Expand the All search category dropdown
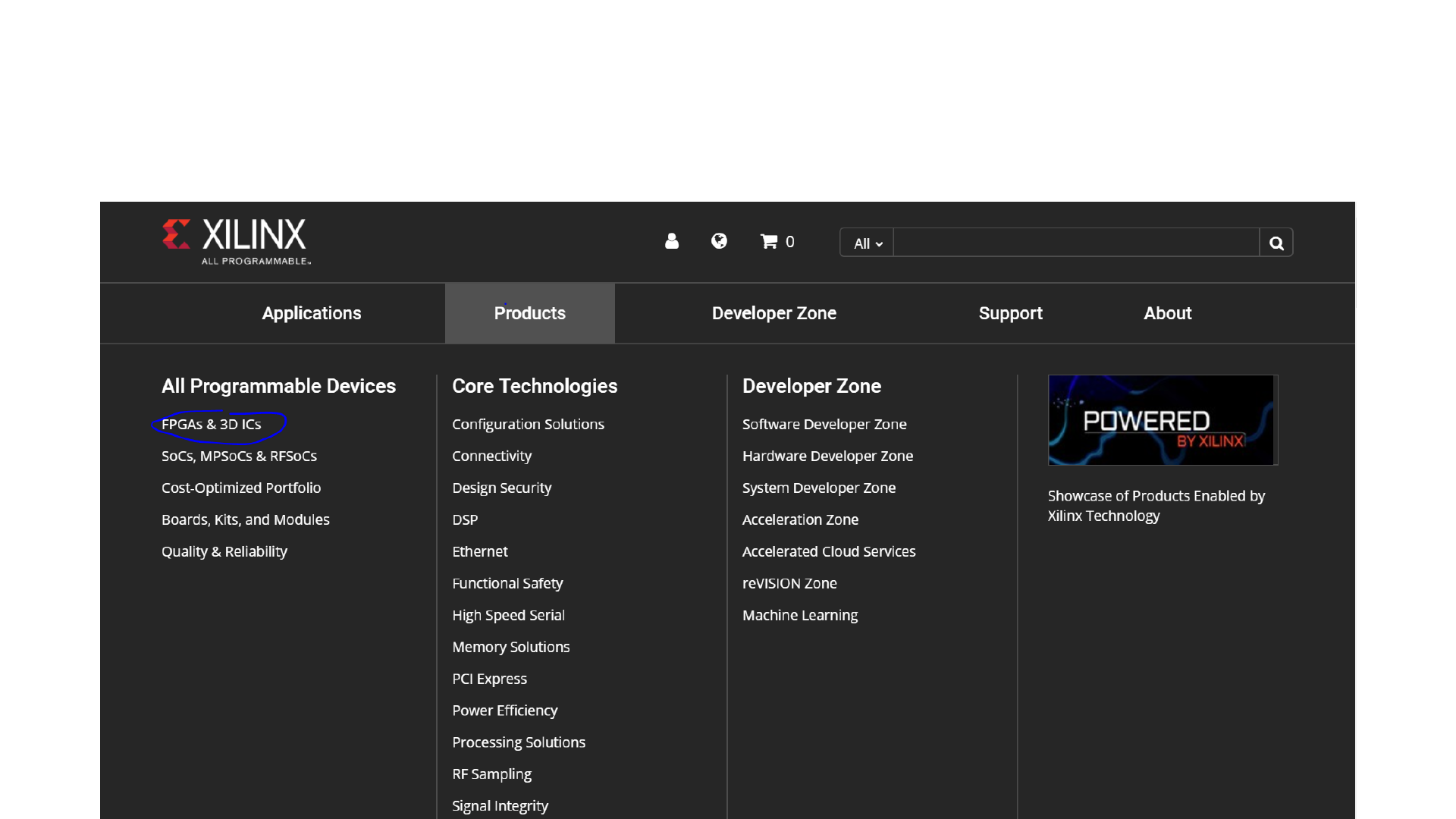The image size is (1456, 819). (867, 243)
